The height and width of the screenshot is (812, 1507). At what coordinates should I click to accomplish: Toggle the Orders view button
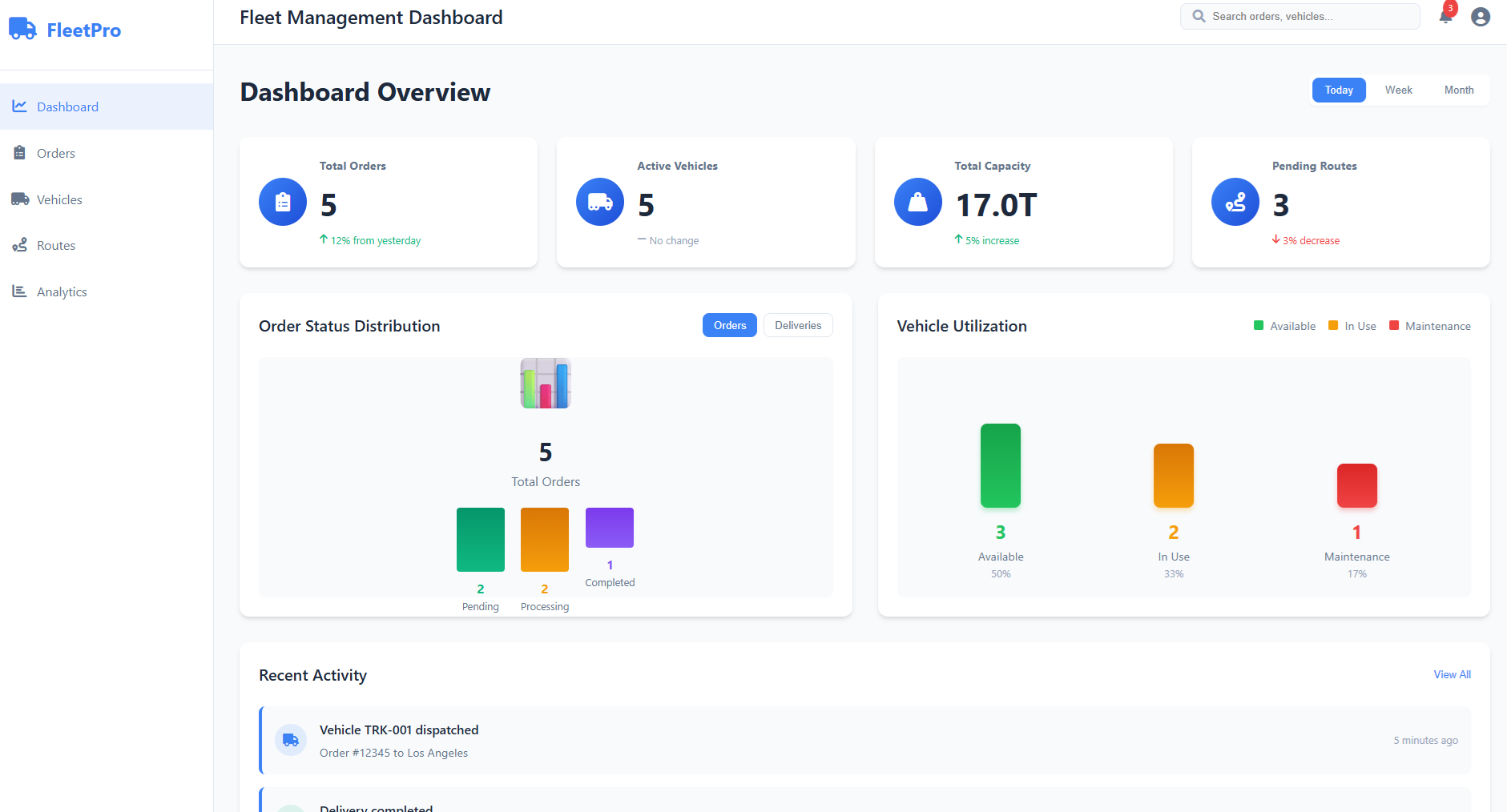[x=729, y=325]
